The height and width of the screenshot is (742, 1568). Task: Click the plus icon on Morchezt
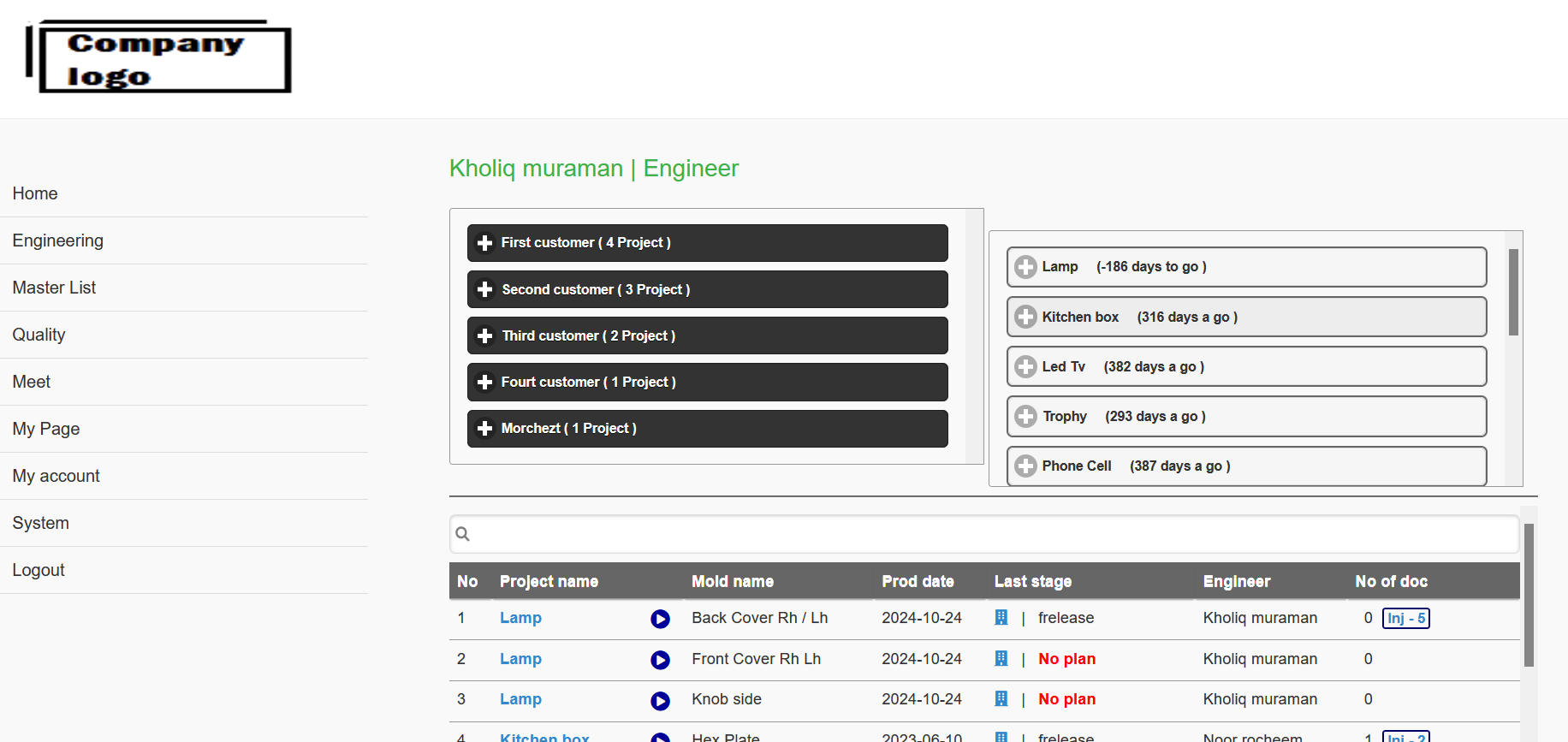[x=484, y=428]
